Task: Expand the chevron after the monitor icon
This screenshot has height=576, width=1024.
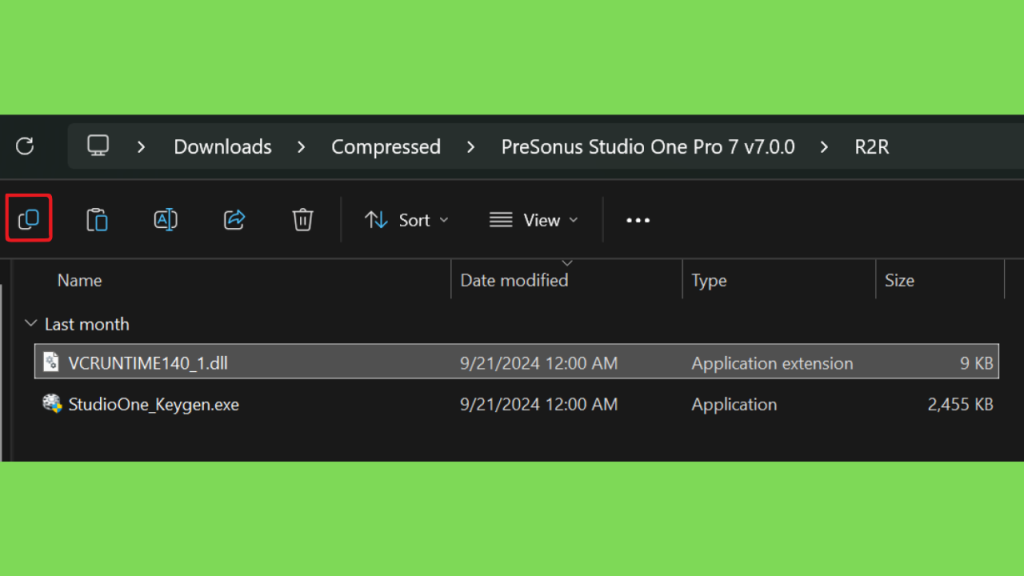Action: click(x=141, y=147)
